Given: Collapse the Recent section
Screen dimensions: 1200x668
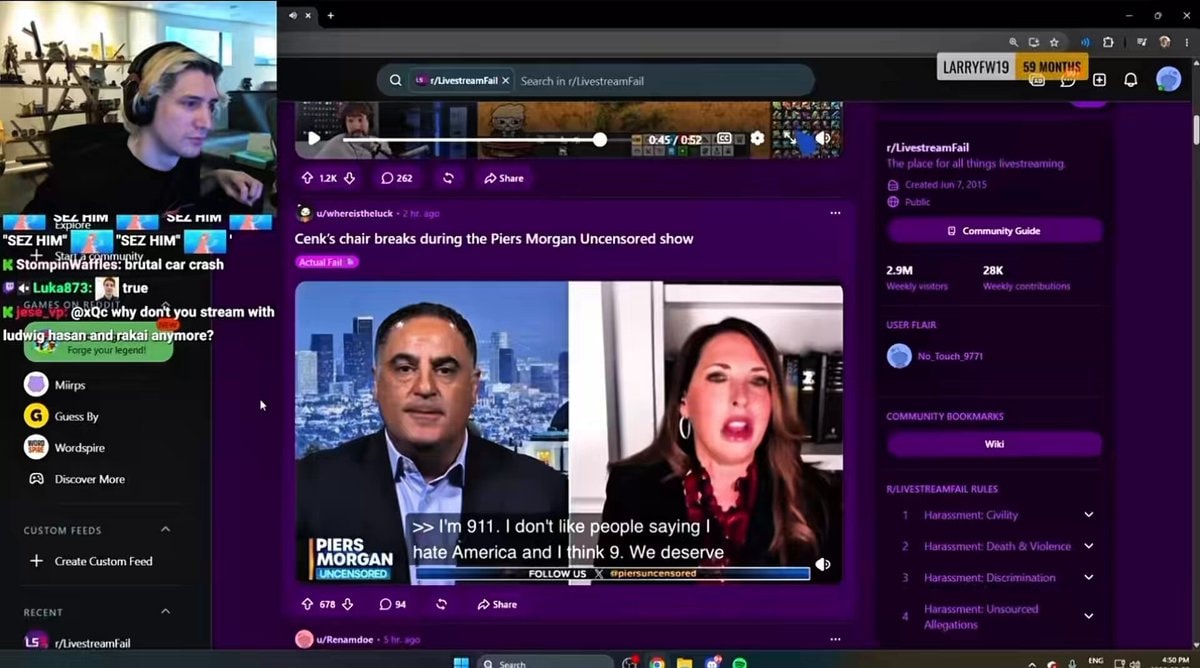Looking at the screenshot, I should (x=165, y=612).
